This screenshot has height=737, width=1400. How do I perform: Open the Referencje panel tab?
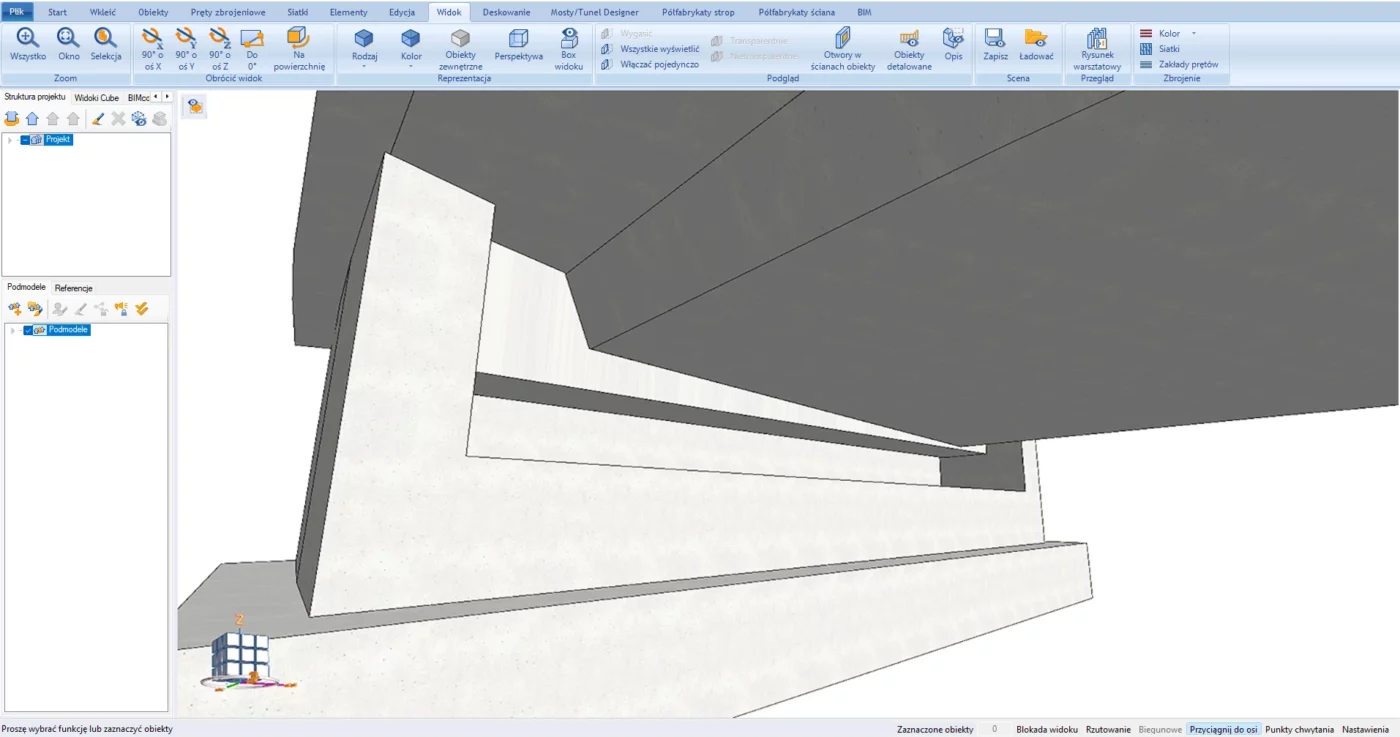click(x=73, y=288)
